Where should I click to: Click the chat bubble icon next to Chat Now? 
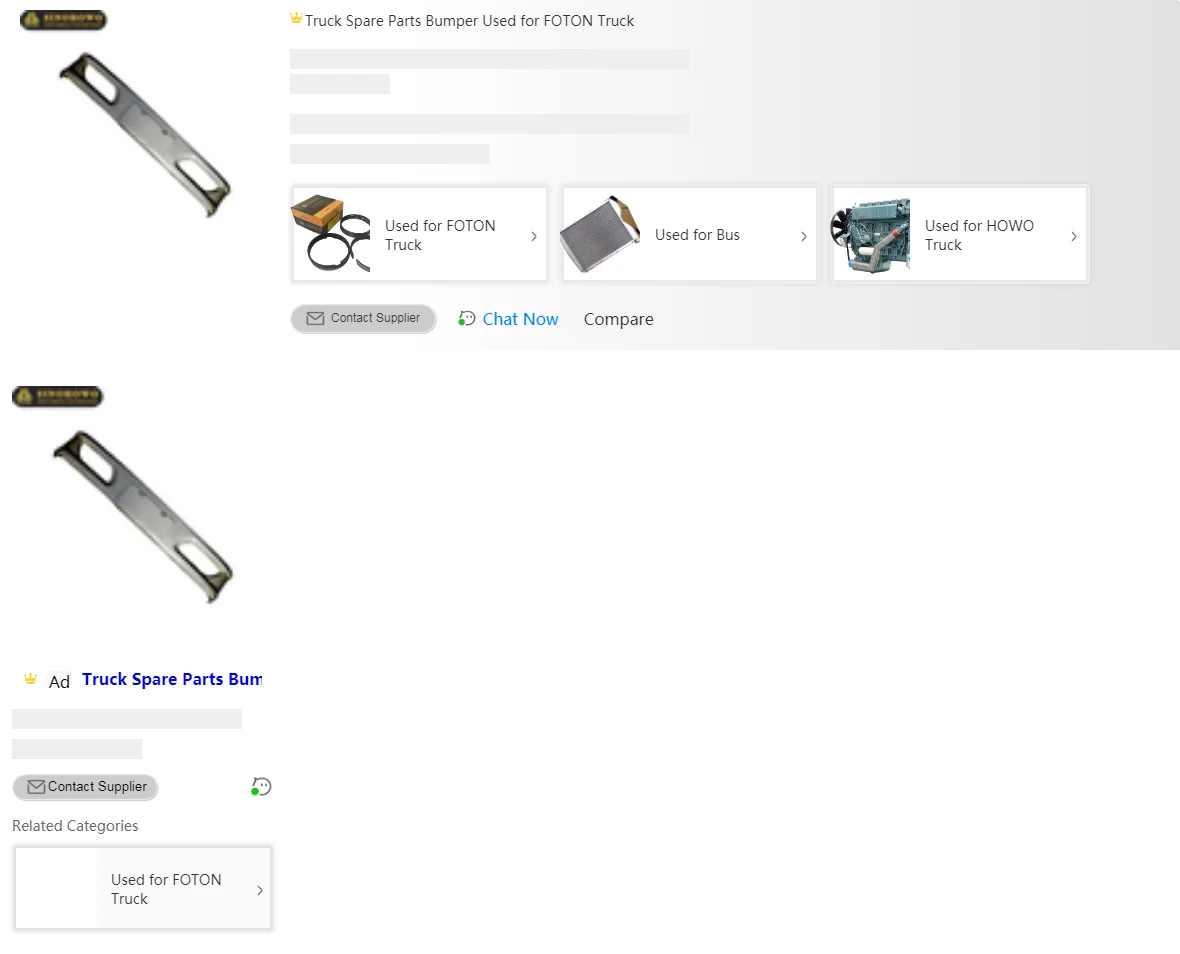[x=467, y=319]
